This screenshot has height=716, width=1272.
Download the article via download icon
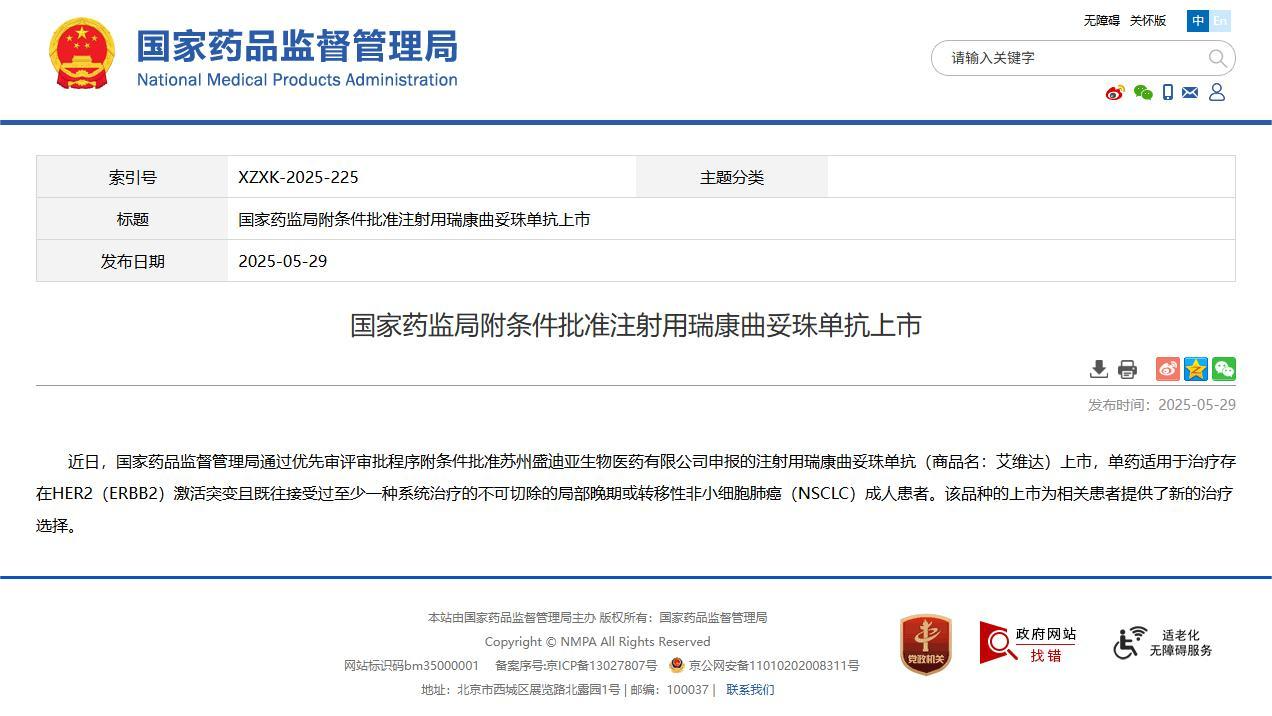pyautogui.click(x=1098, y=369)
